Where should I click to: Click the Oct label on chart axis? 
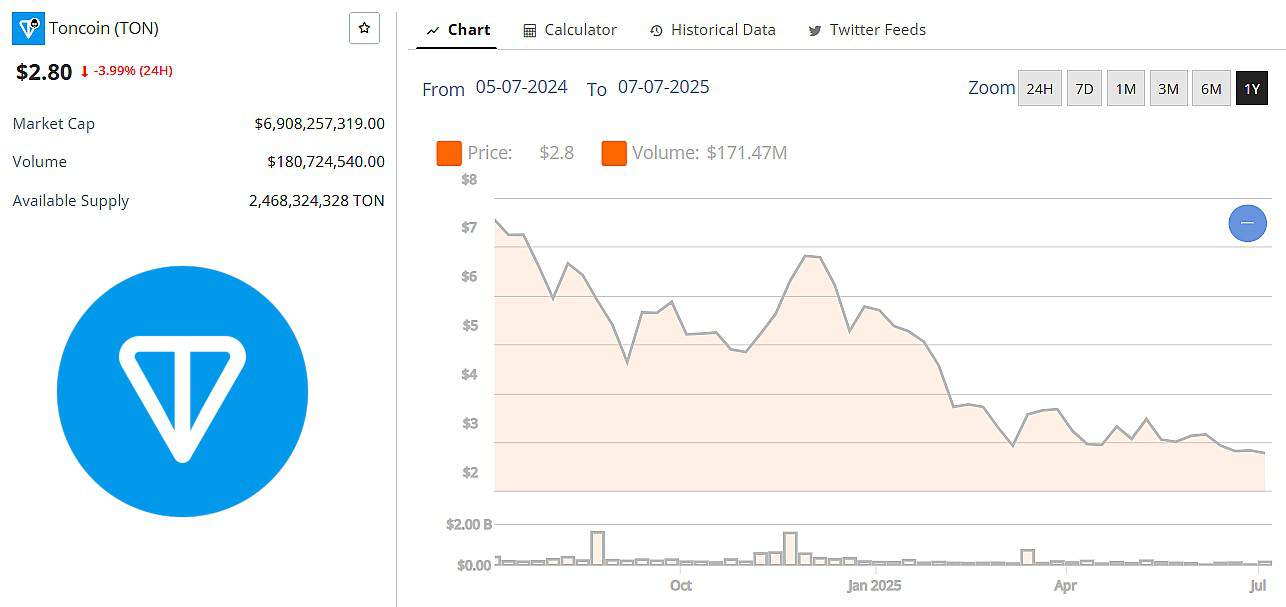click(681, 585)
